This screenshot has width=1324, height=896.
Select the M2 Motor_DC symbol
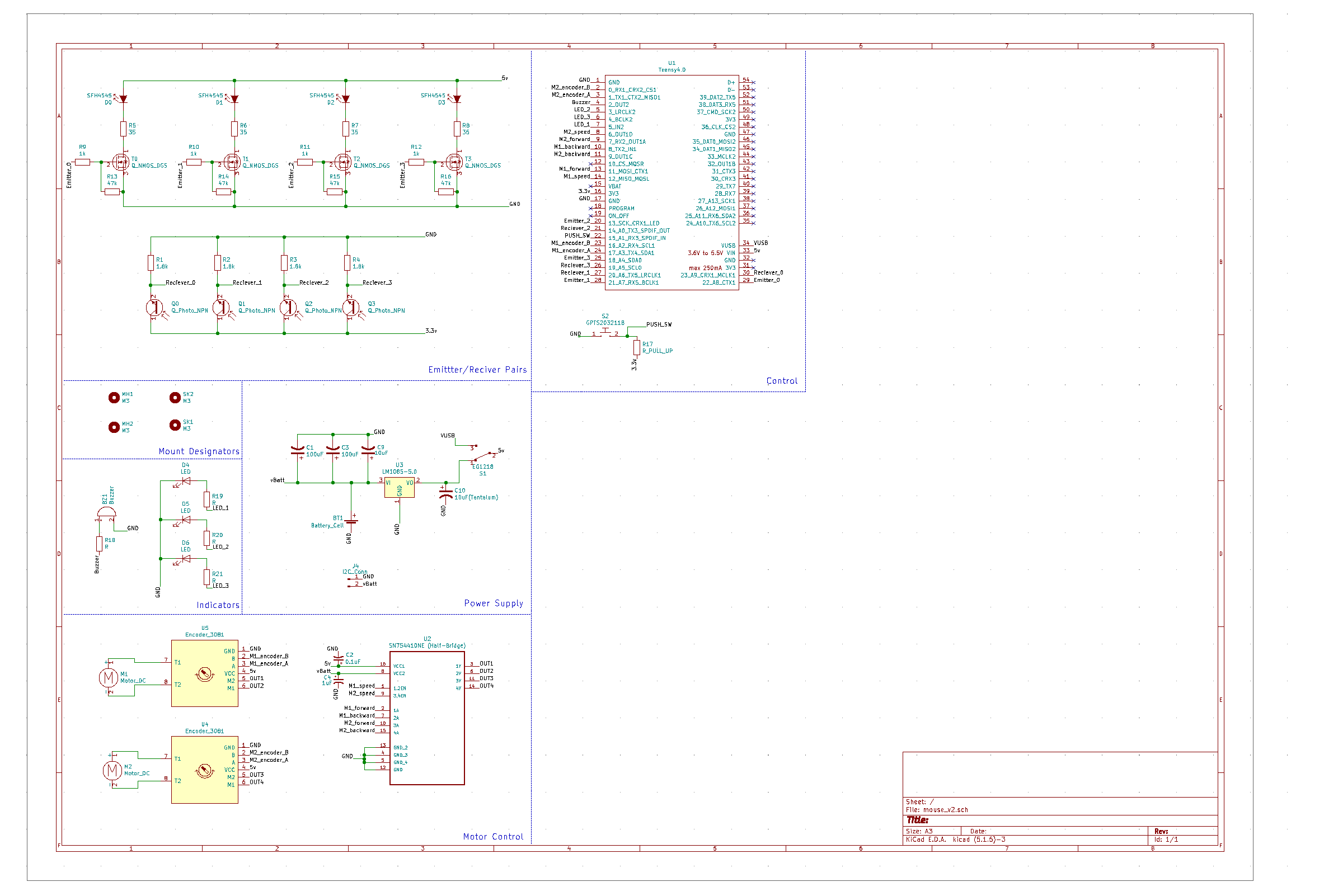click(x=112, y=771)
